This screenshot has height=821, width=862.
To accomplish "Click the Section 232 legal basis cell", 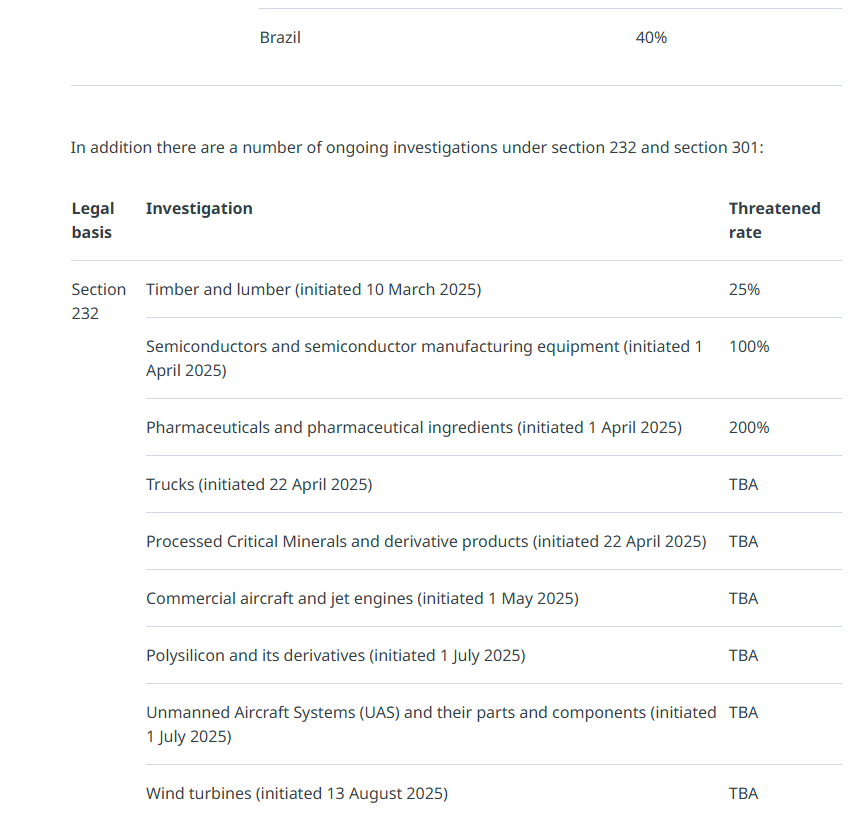I will (98, 301).
